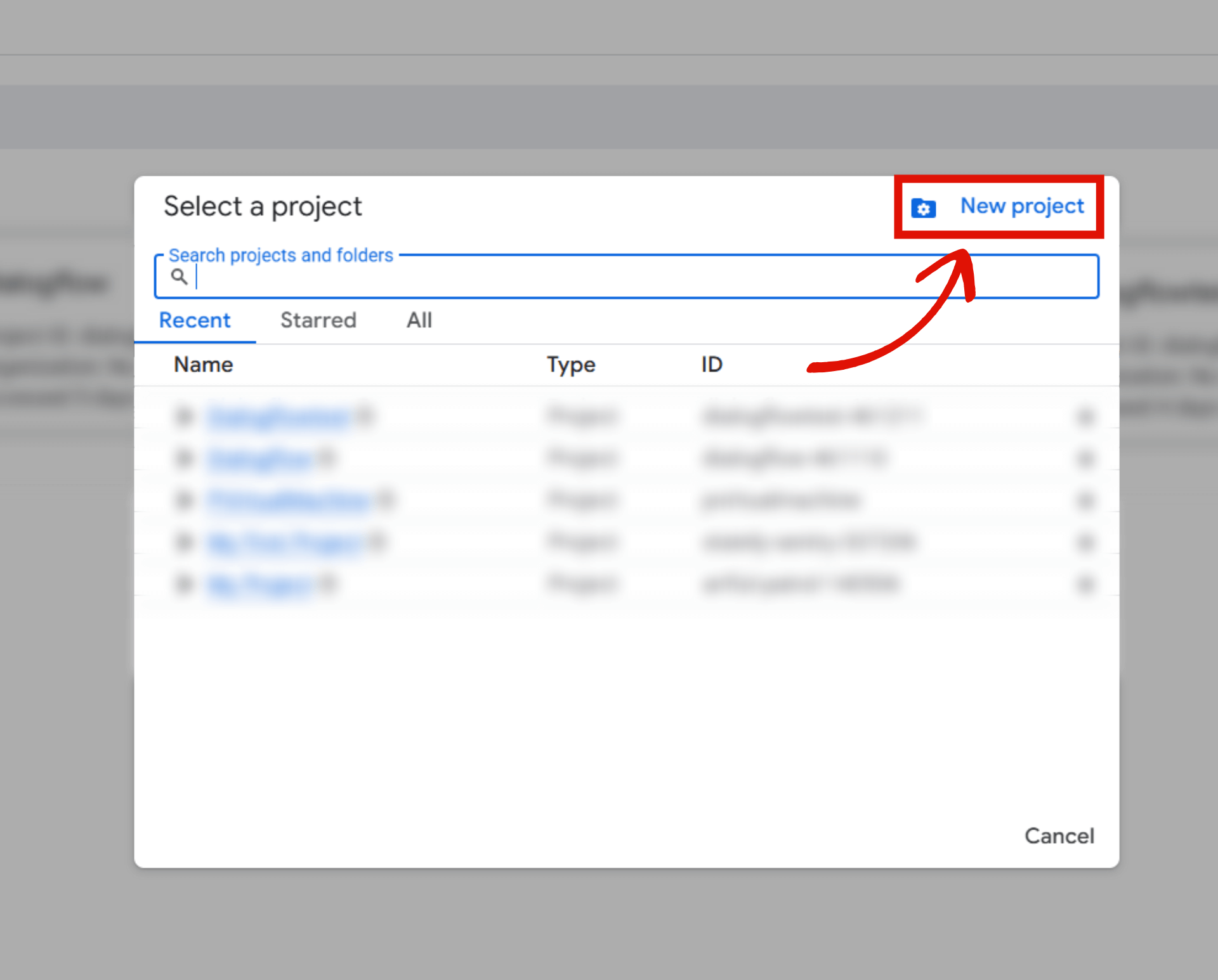Switch to the Starred tab
This screenshot has height=980, width=1218.
tap(318, 320)
